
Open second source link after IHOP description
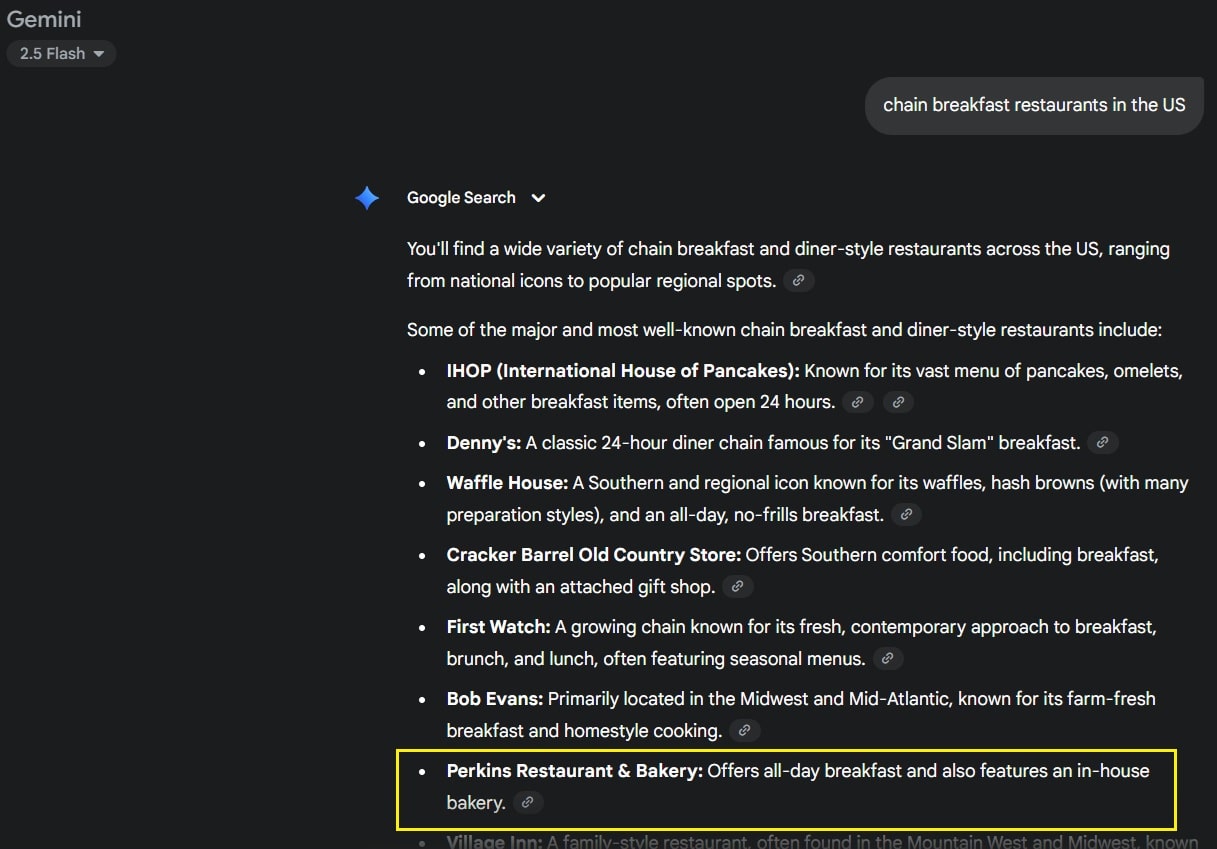click(x=898, y=402)
